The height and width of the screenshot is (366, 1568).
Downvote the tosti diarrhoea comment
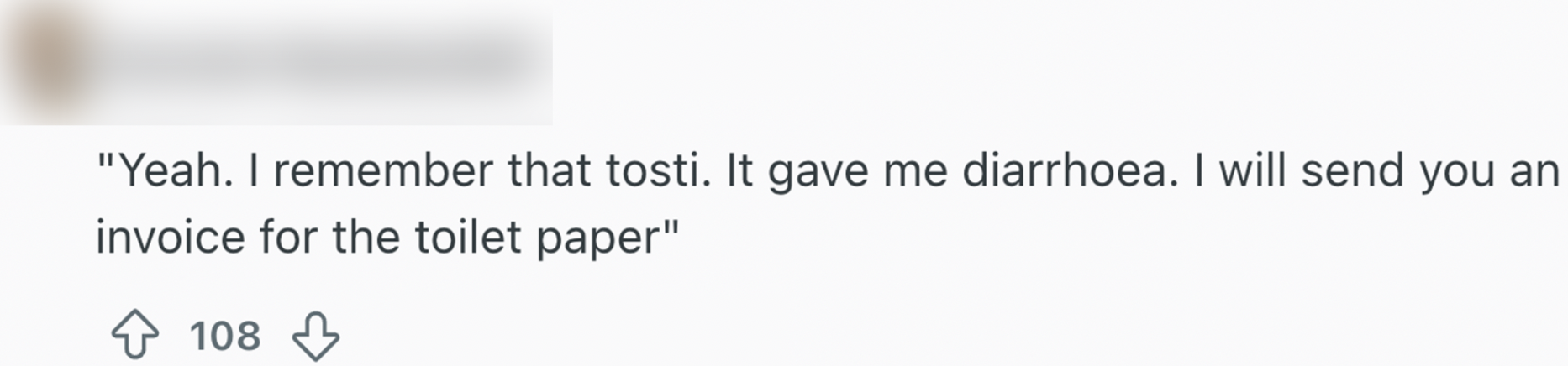click(315, 336)
